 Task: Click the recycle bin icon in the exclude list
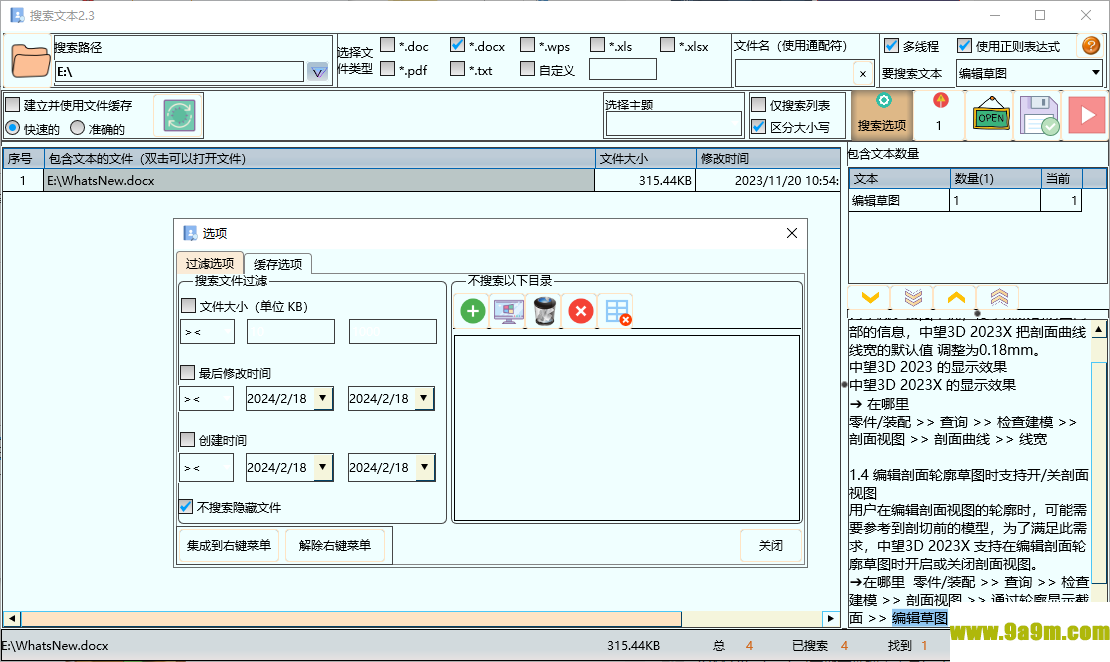[544, 311]
